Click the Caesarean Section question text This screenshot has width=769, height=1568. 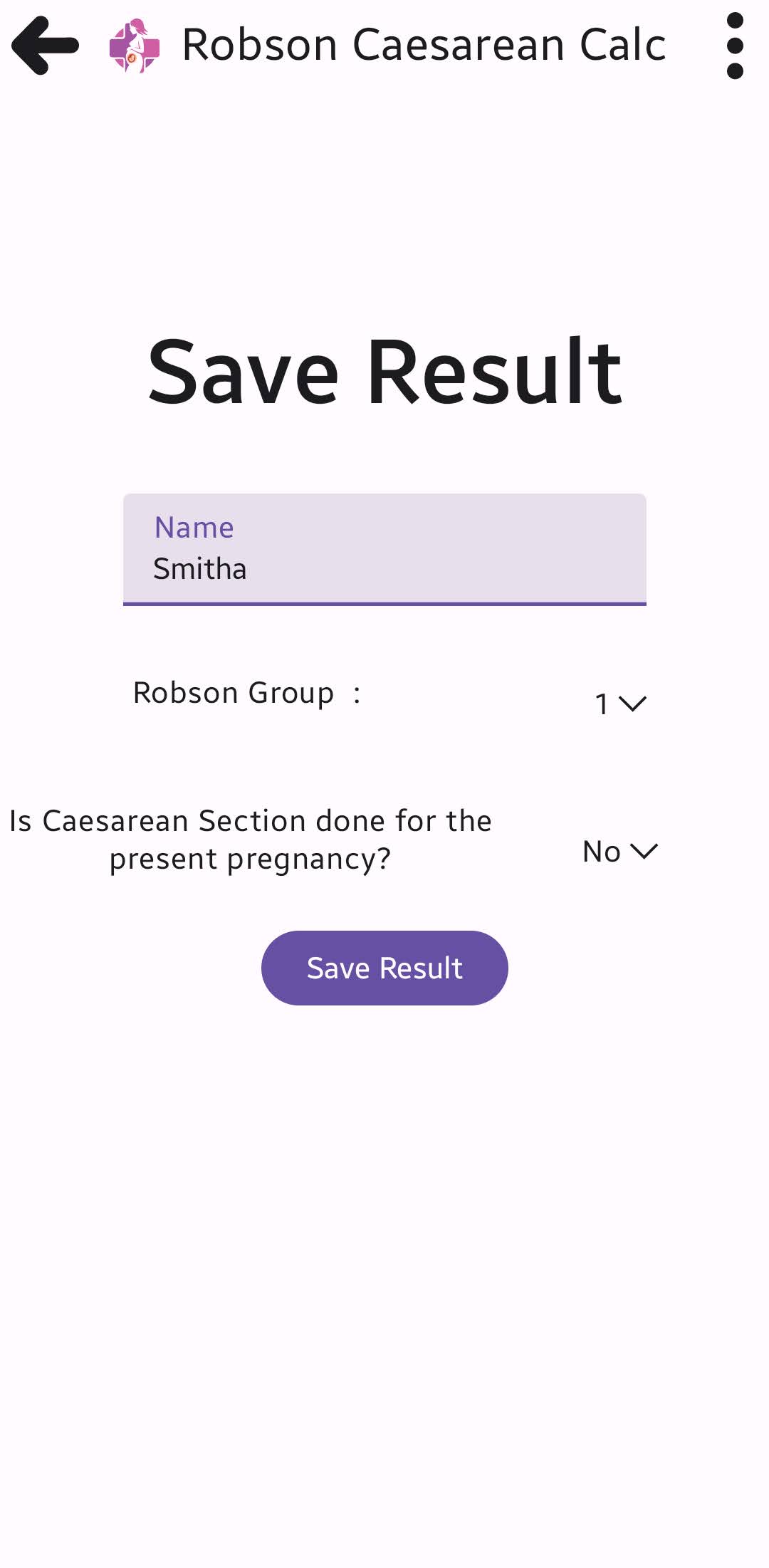[250, 840]
